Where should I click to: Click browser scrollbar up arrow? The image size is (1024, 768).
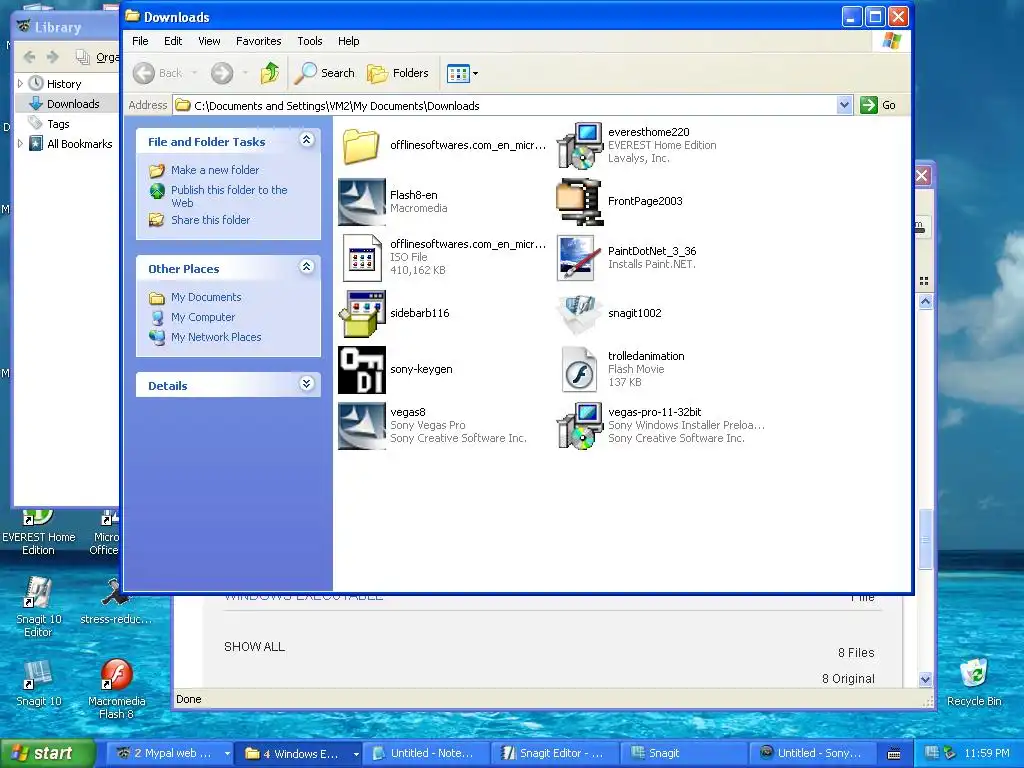coord(925,302)
